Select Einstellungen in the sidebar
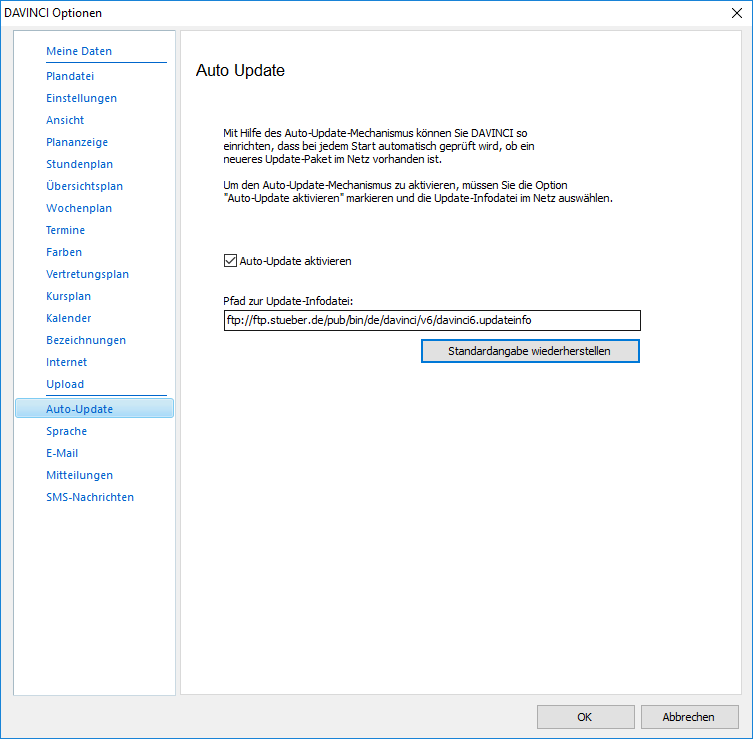This screenshot has width=753, height=739. [81, 98]
